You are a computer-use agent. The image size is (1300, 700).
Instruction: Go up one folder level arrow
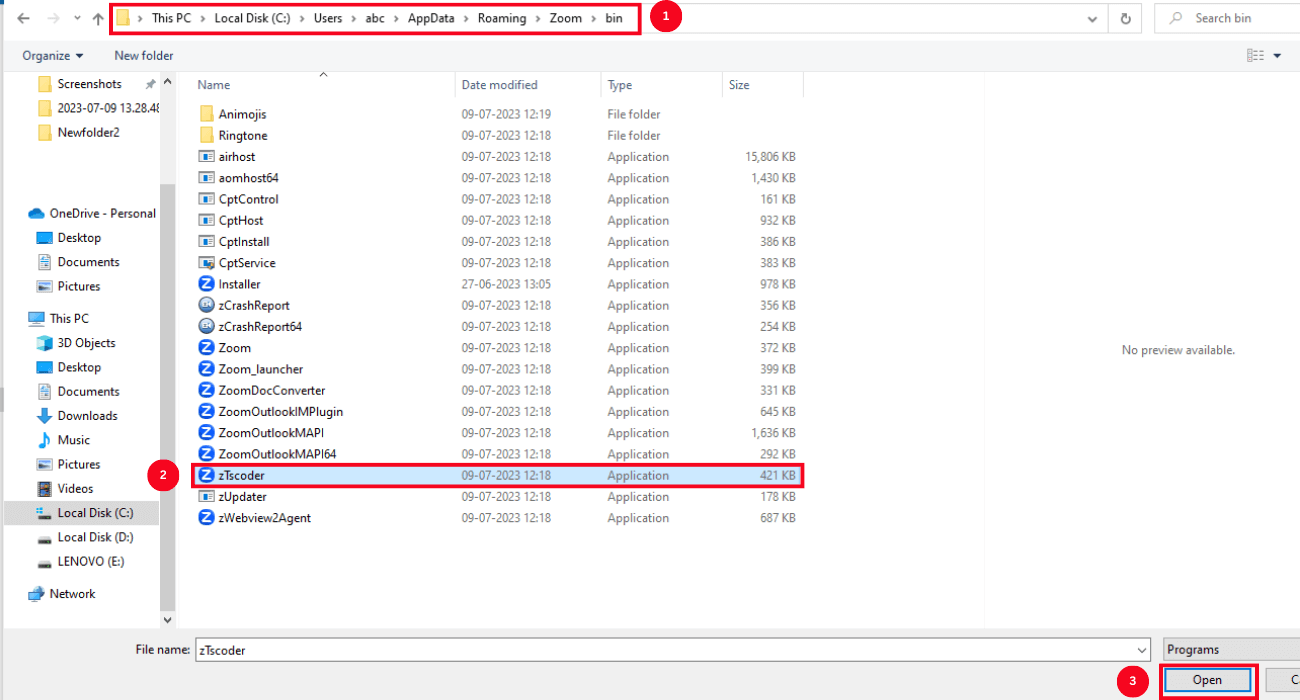coord(98,18)
